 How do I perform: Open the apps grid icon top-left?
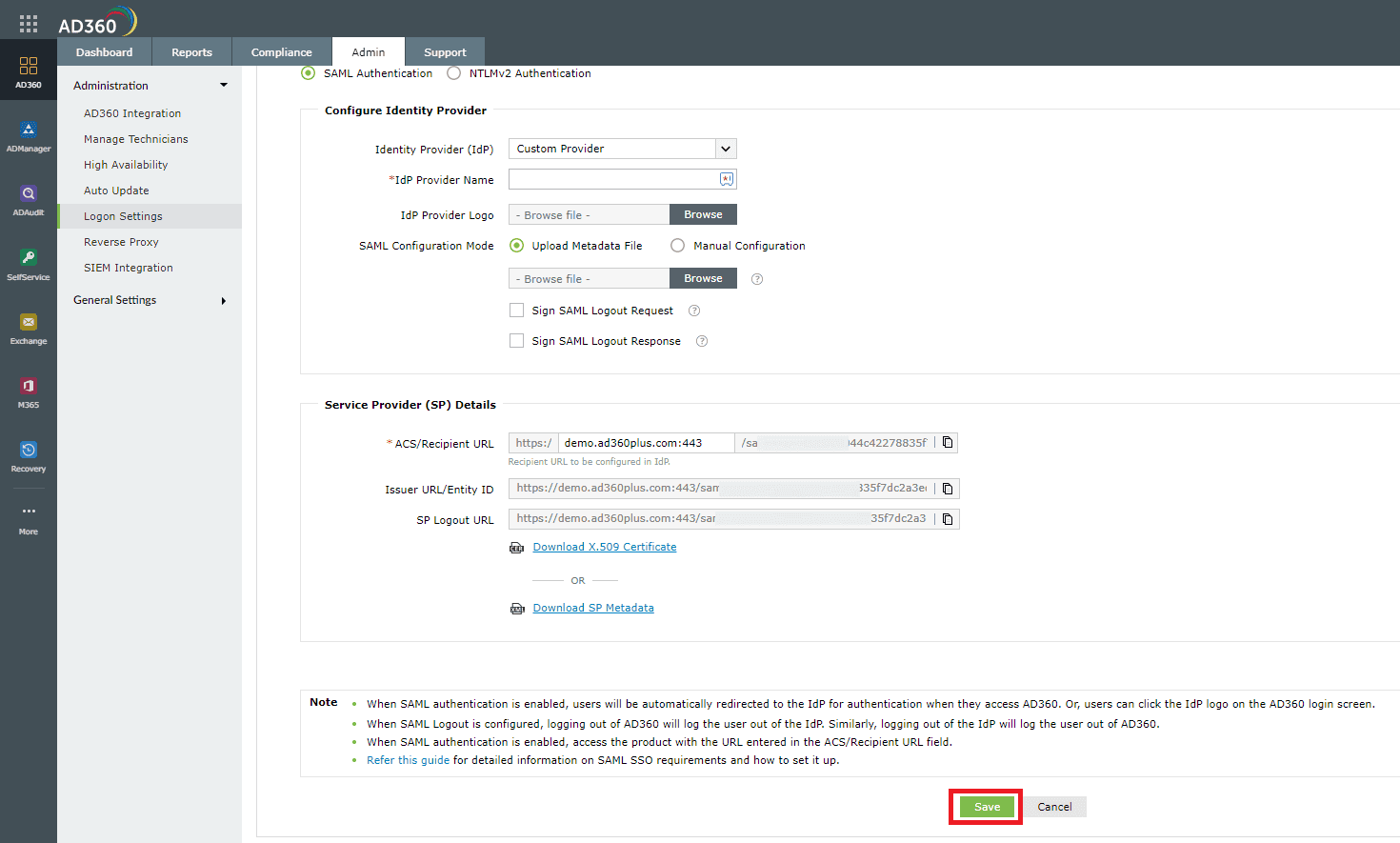(28, 21)
